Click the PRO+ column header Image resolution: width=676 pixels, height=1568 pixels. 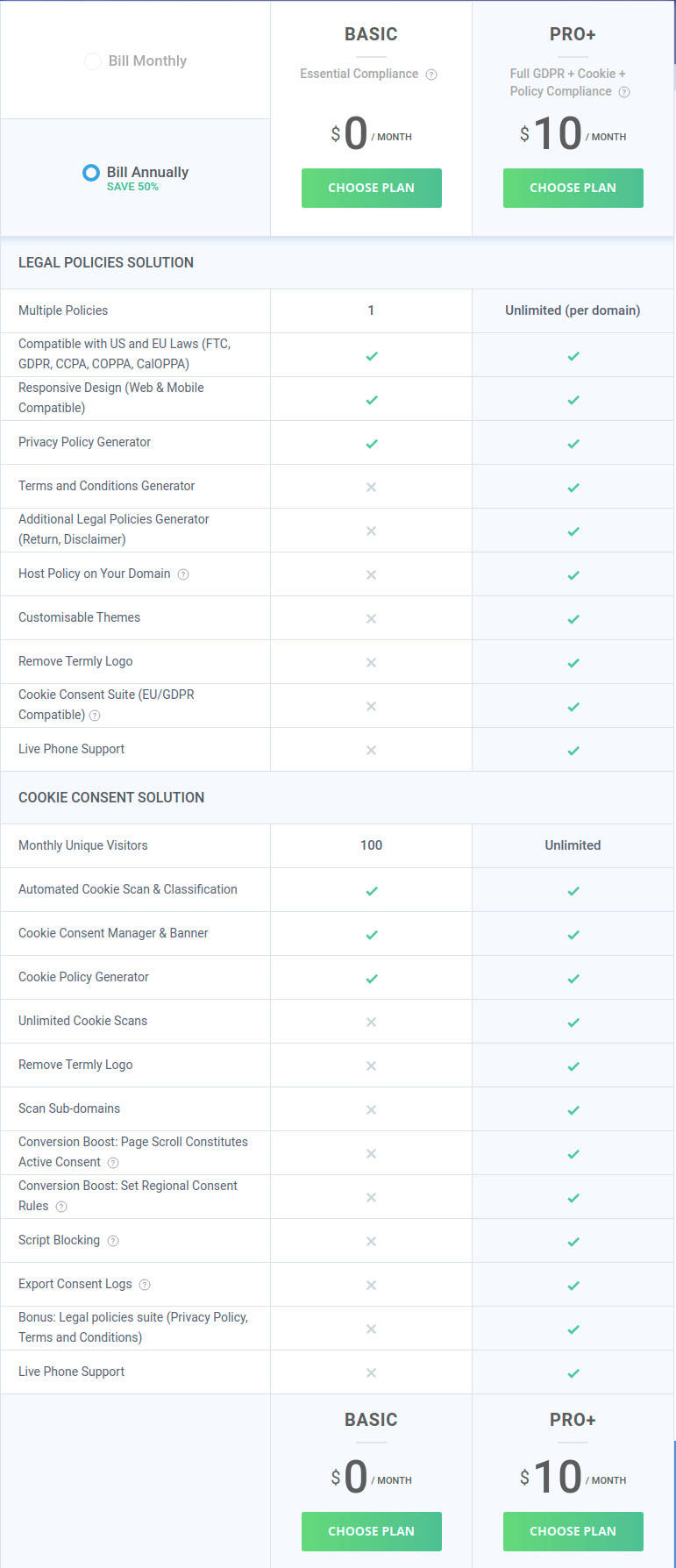pyautogui.click(x=573, y=33)
